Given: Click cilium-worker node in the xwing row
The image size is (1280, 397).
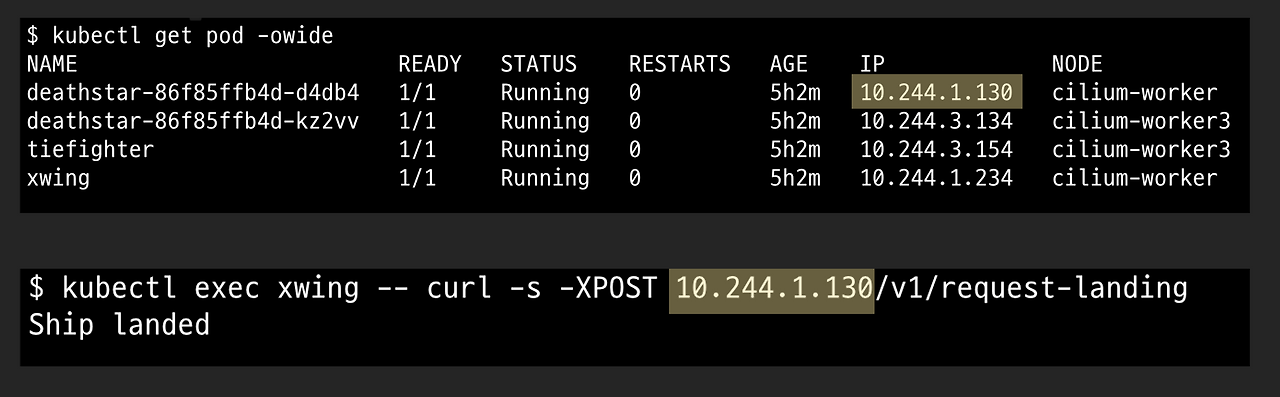Looking at the screenshot, I should pyautogui.click(x=1135, y=178).
